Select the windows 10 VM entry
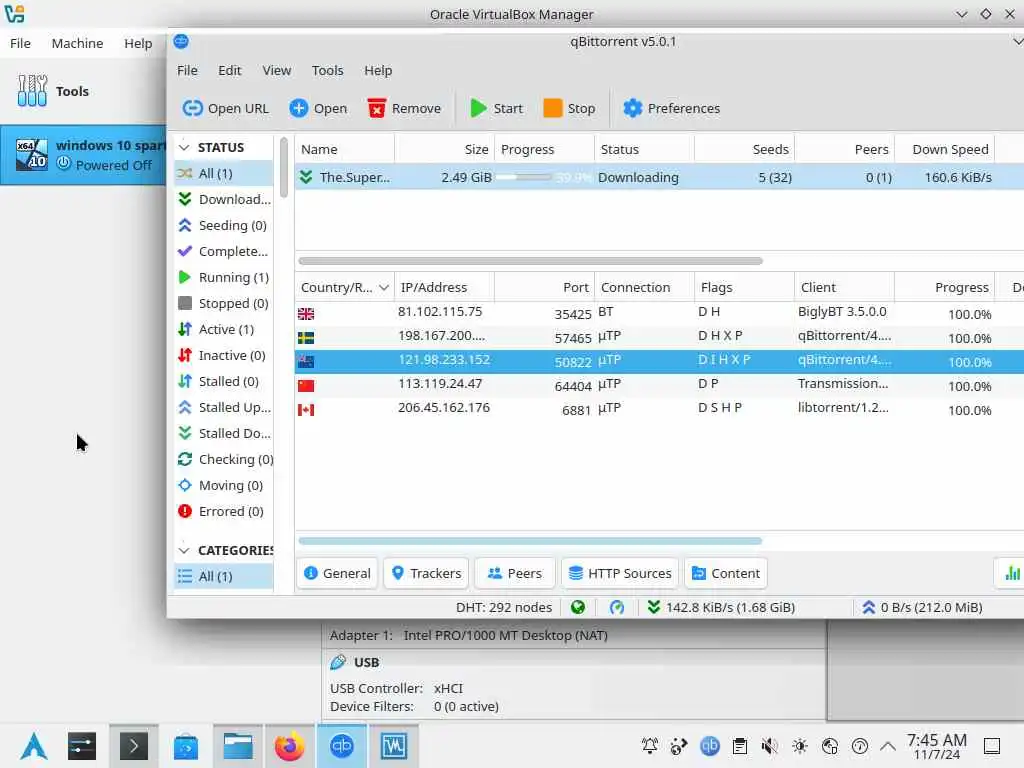The height and width of the screenshot is (768, 1024). point(84,155)
